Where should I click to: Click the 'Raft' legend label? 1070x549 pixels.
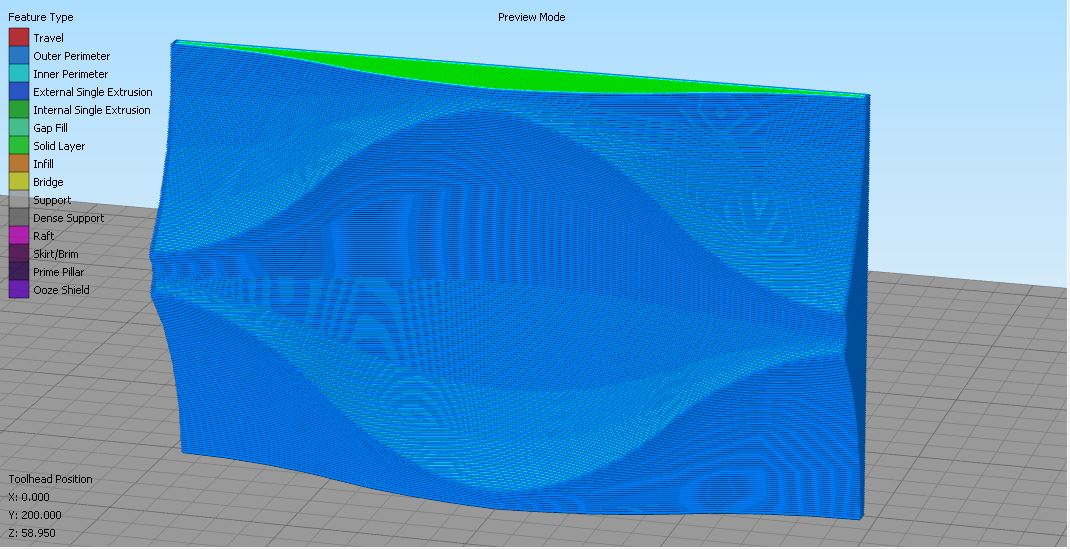44,236
